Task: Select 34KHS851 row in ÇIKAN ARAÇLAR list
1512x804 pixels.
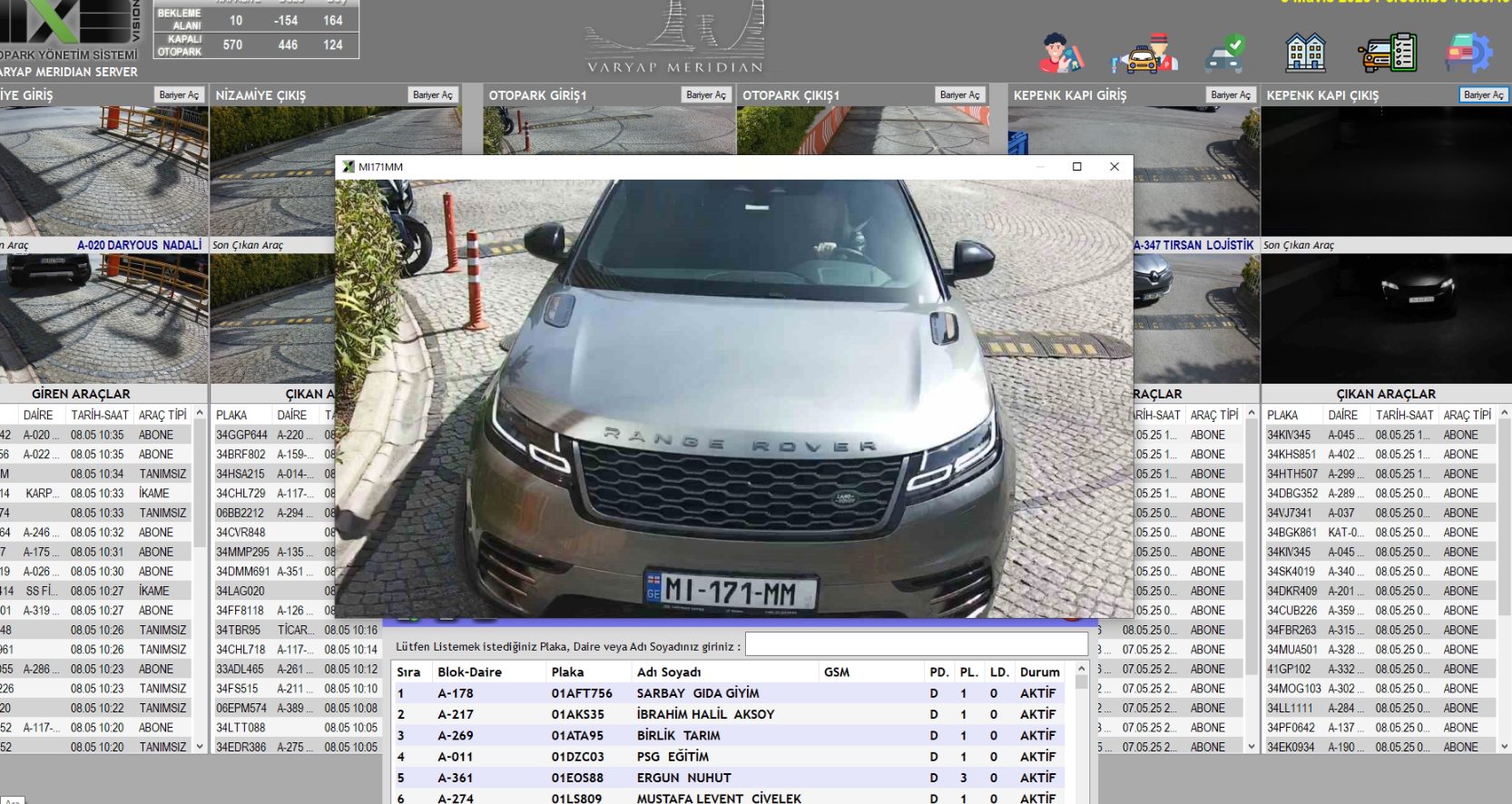Action: pyautogui.click(x=1379, y=455)
